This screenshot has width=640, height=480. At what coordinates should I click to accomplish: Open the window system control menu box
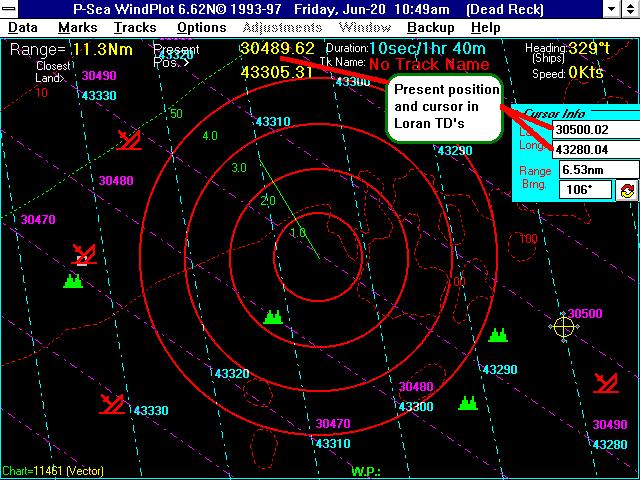(9, 9)
